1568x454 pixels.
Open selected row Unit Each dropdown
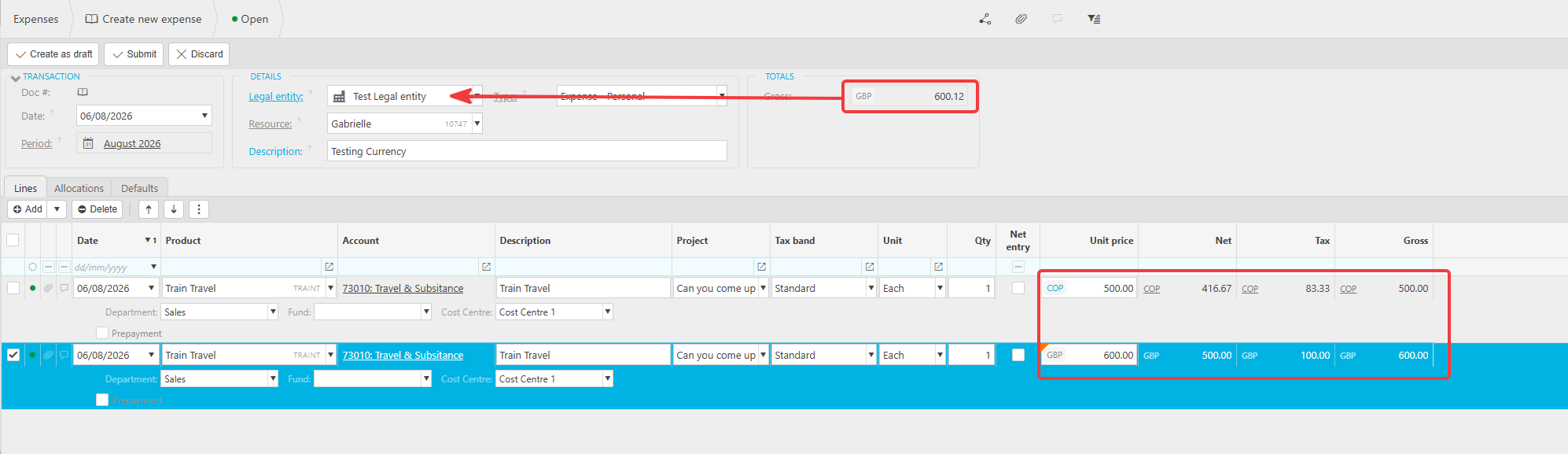tap(940, 356)
